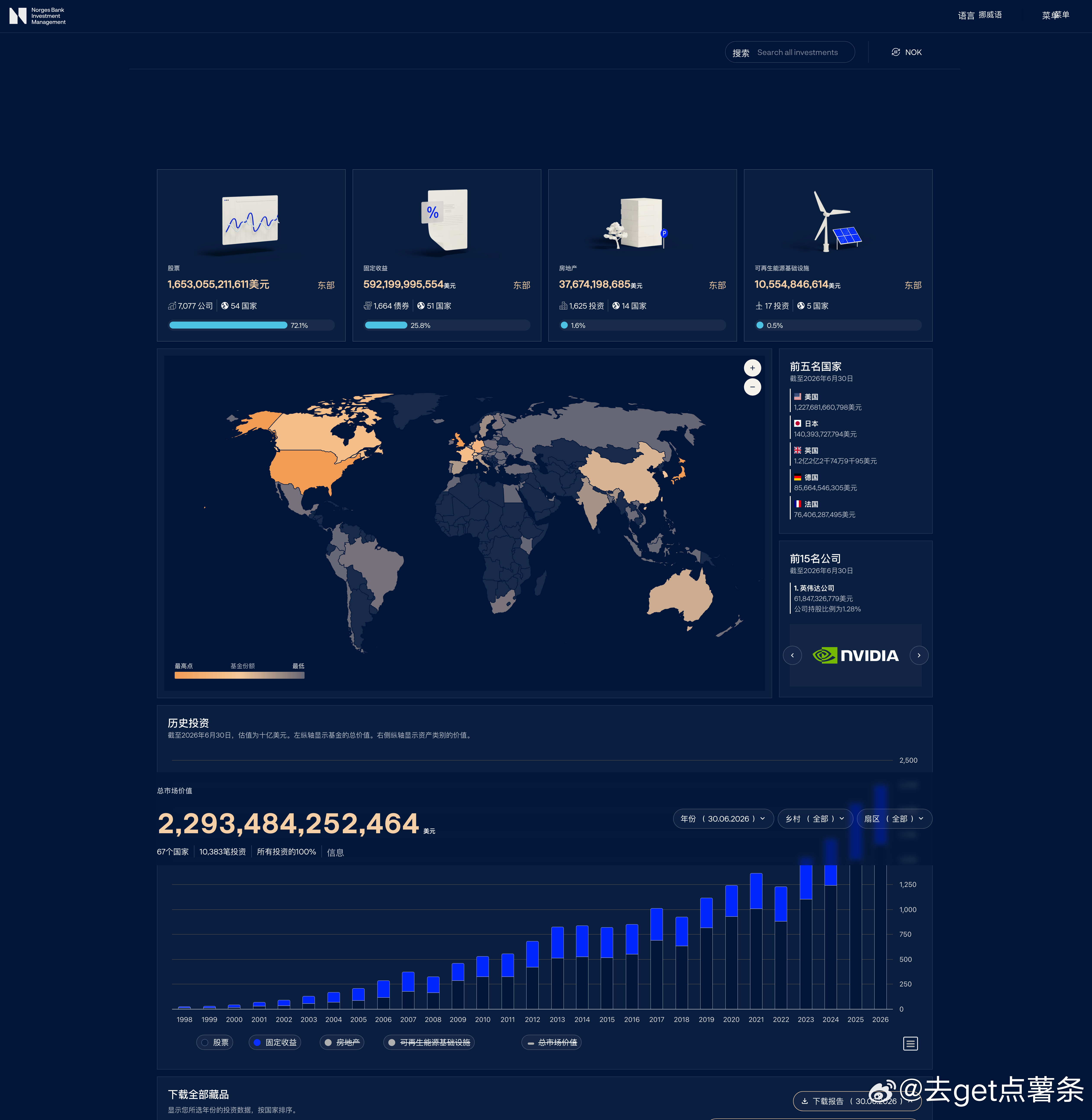This screenshot has height=1120, width=1092.
Task: Click the NVIDIA logo image
Action: click(x=856, y=656)
